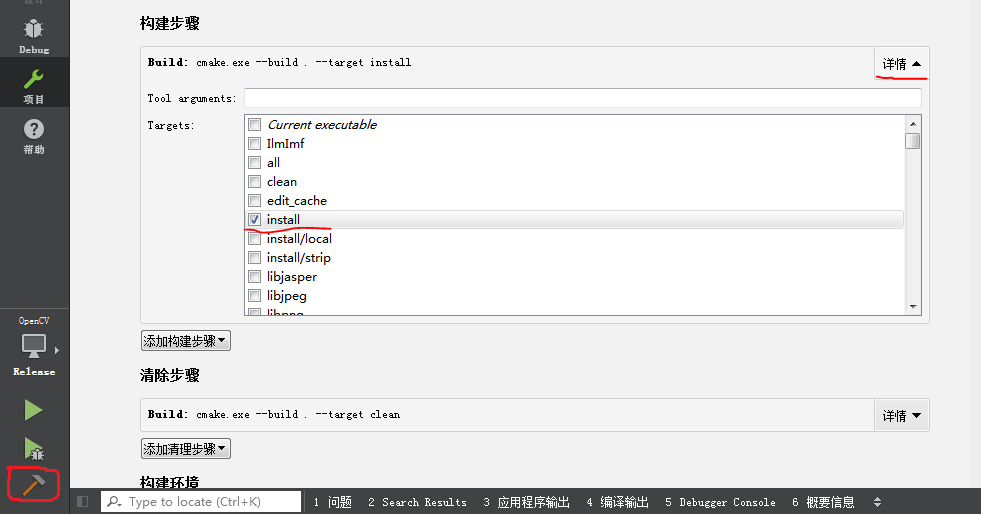
Task: Check the IlmImf target
Action: 255,144
